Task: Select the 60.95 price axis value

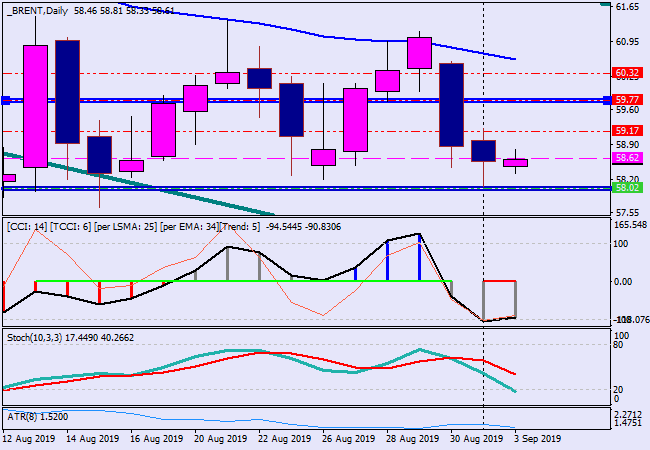Action: [x=627, y=42]
